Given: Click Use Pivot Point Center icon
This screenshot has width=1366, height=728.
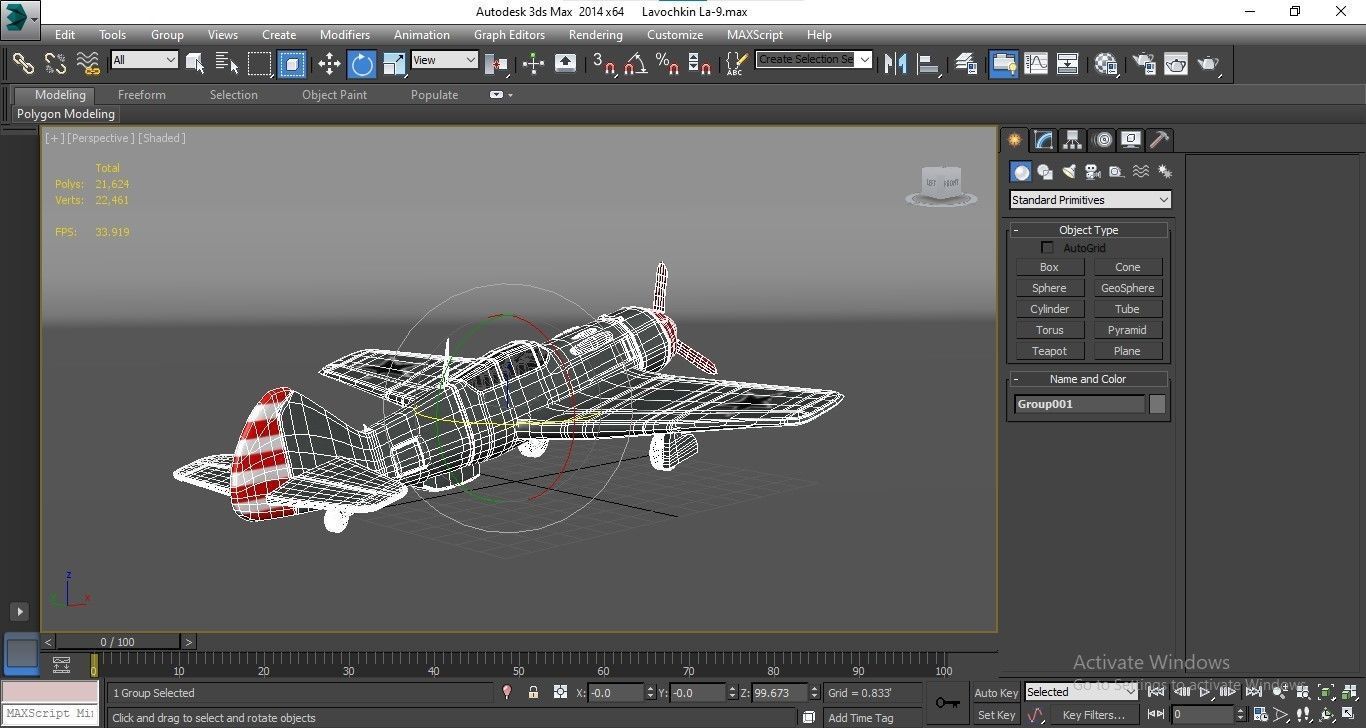Looking at the screenshot, I should 496,64.
